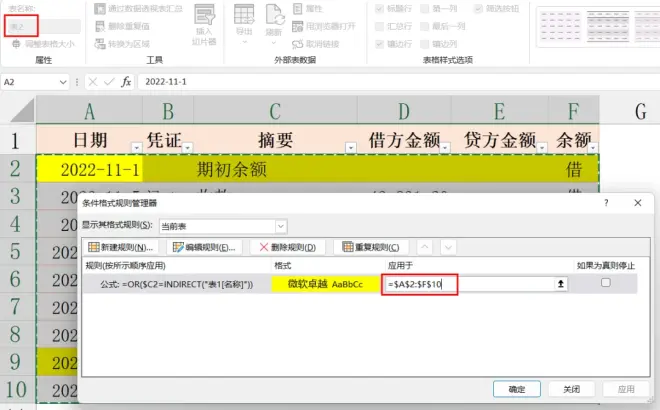Viewport: 660px width, 410px height.
Task: Open the 日期 column filter dropdown
Action: tap(136, 147)
